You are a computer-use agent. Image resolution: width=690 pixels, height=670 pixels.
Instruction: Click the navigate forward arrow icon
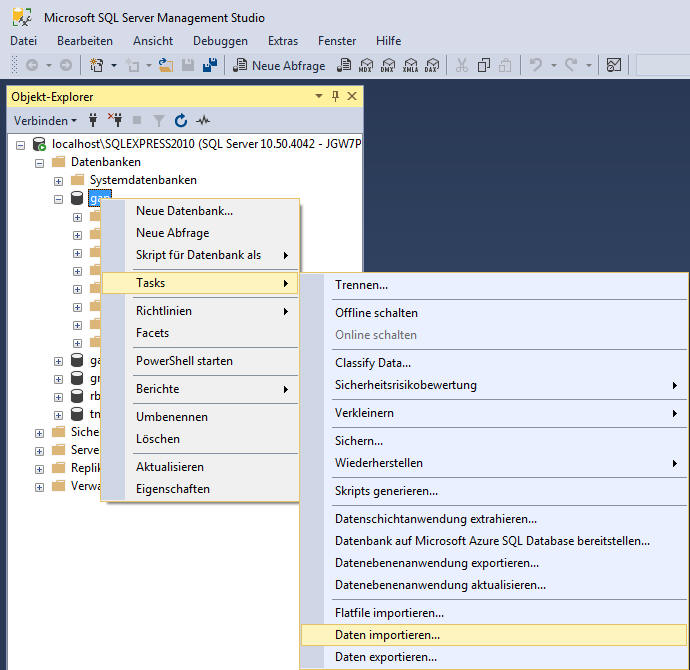[66, 66]
